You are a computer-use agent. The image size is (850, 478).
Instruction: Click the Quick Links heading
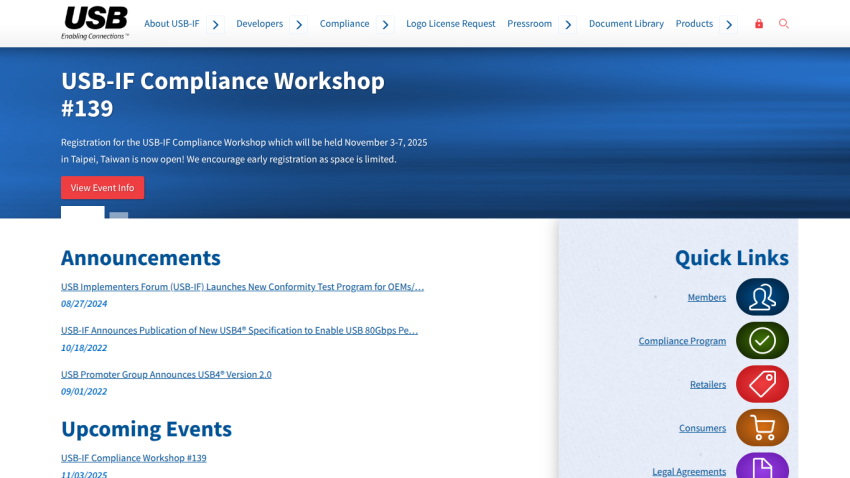(732, 258)
